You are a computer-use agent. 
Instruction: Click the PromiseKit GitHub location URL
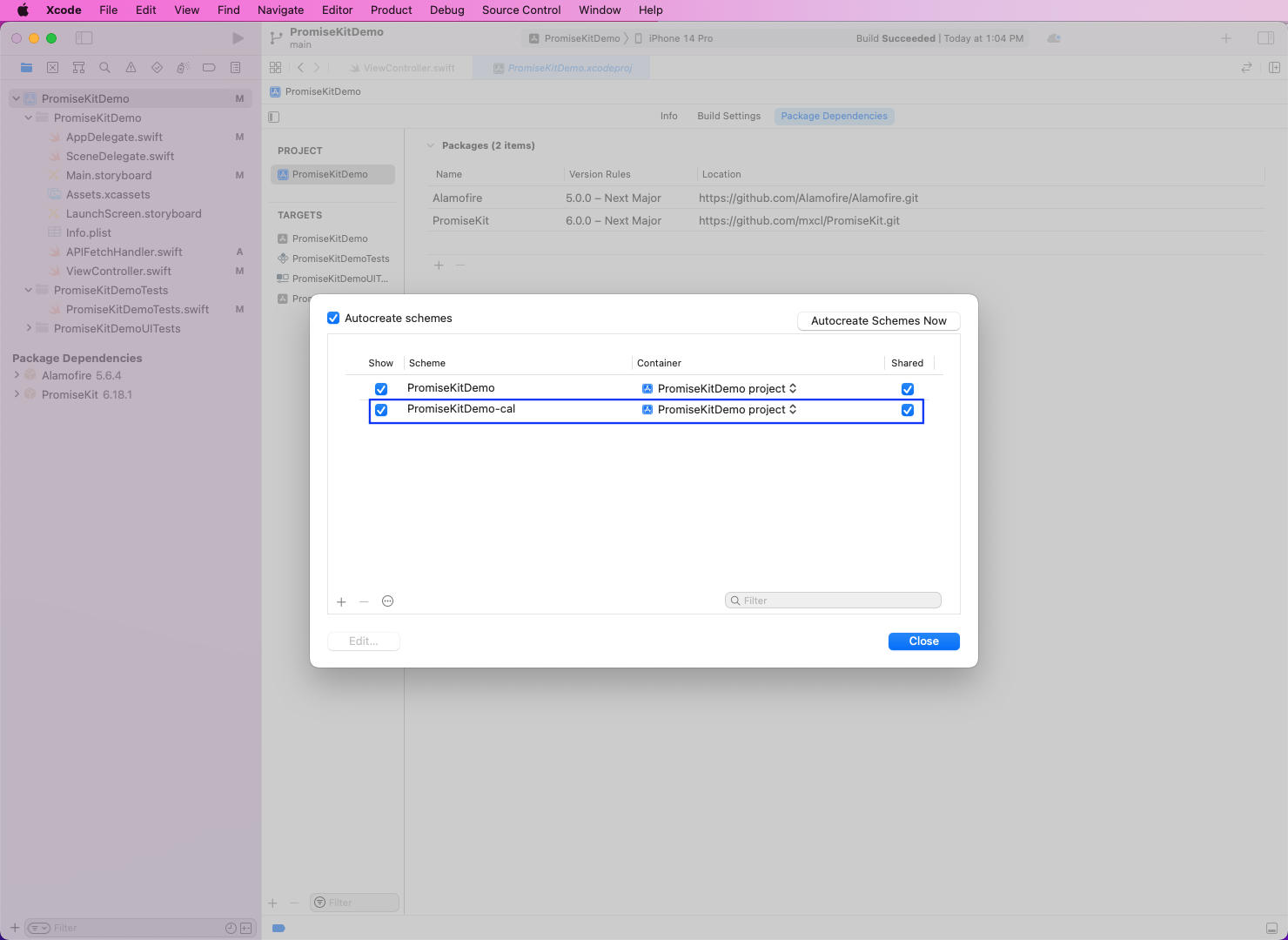pyautogui.click(x=799, y=220)
